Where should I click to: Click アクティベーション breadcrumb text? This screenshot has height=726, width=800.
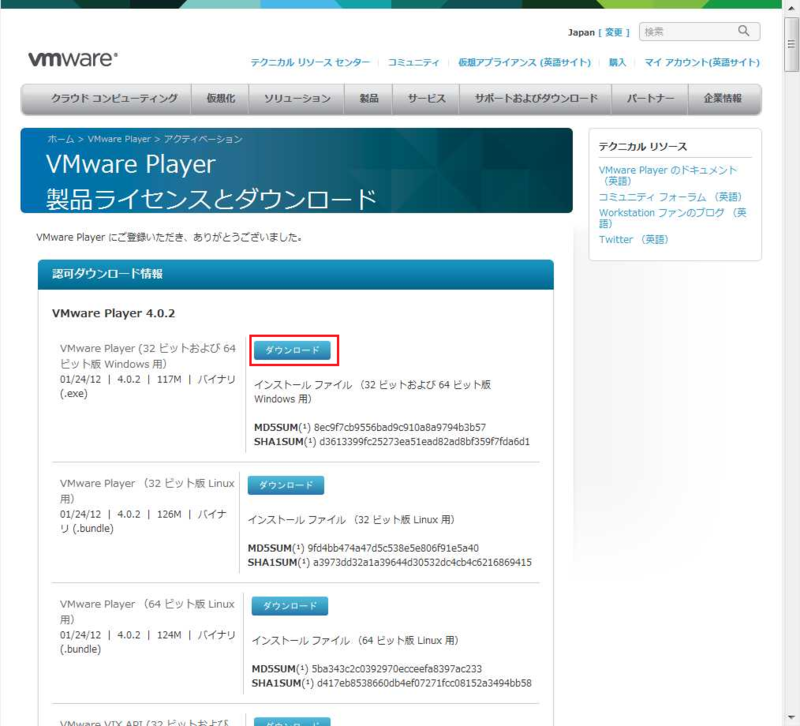point(203,139)
